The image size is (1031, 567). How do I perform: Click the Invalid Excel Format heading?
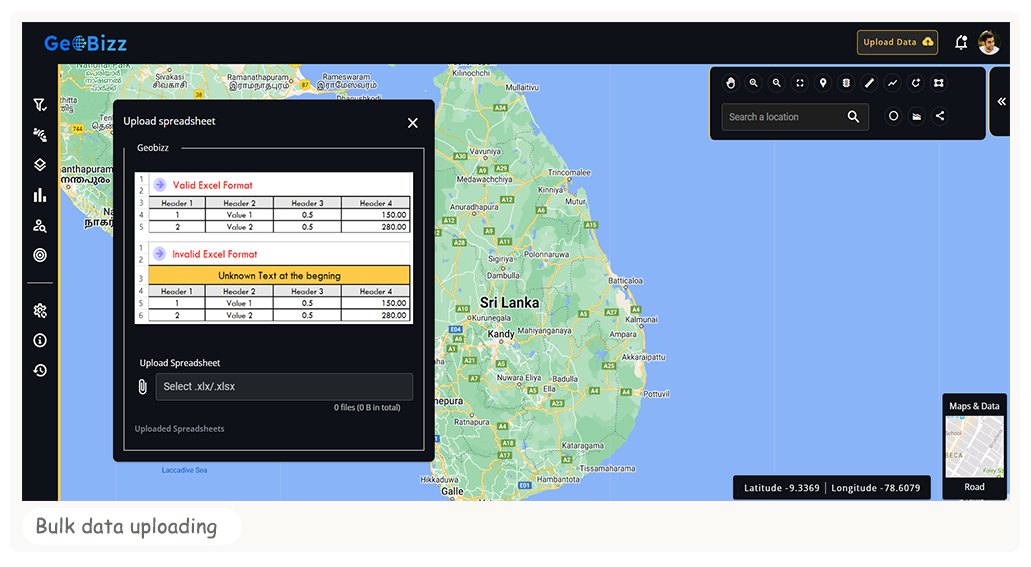[x=215, y=254]
